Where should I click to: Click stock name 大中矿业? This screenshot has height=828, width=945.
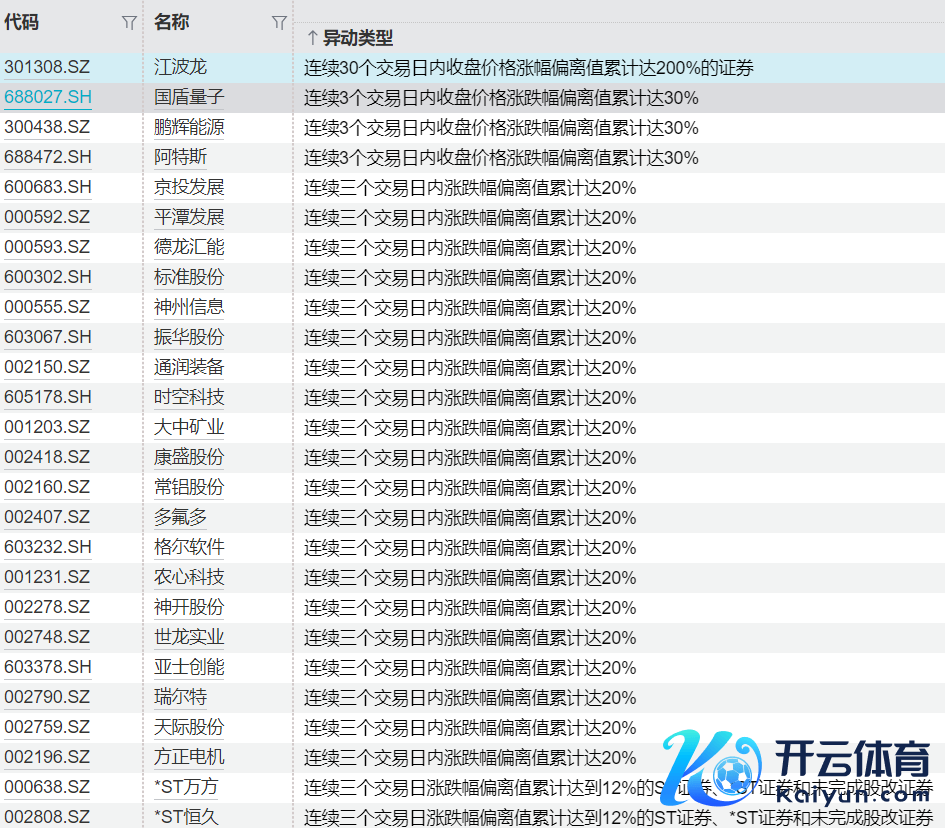(x=189, y=427)
